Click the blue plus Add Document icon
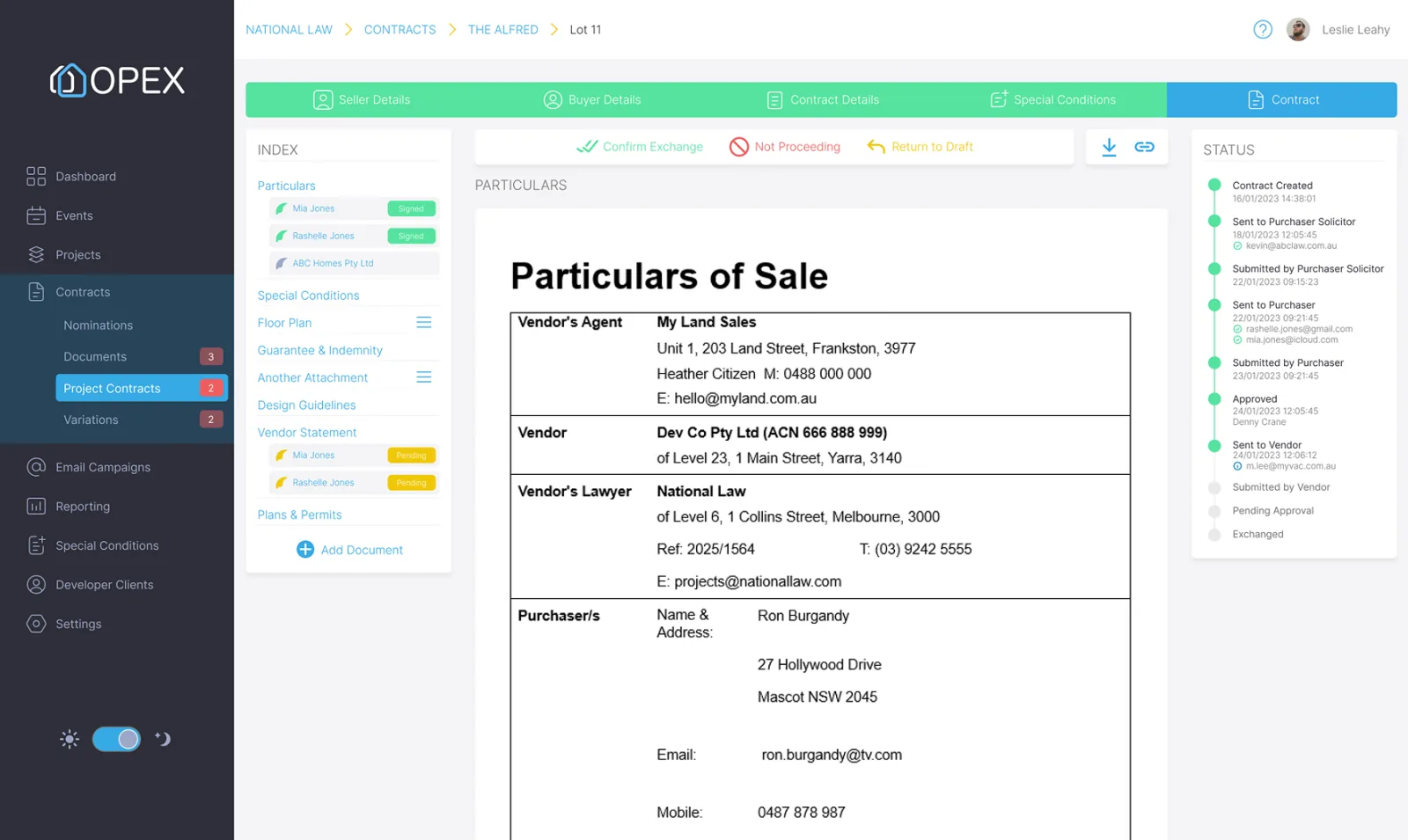The width and height of the screenshot is (1408, 840). coord(305,550)
